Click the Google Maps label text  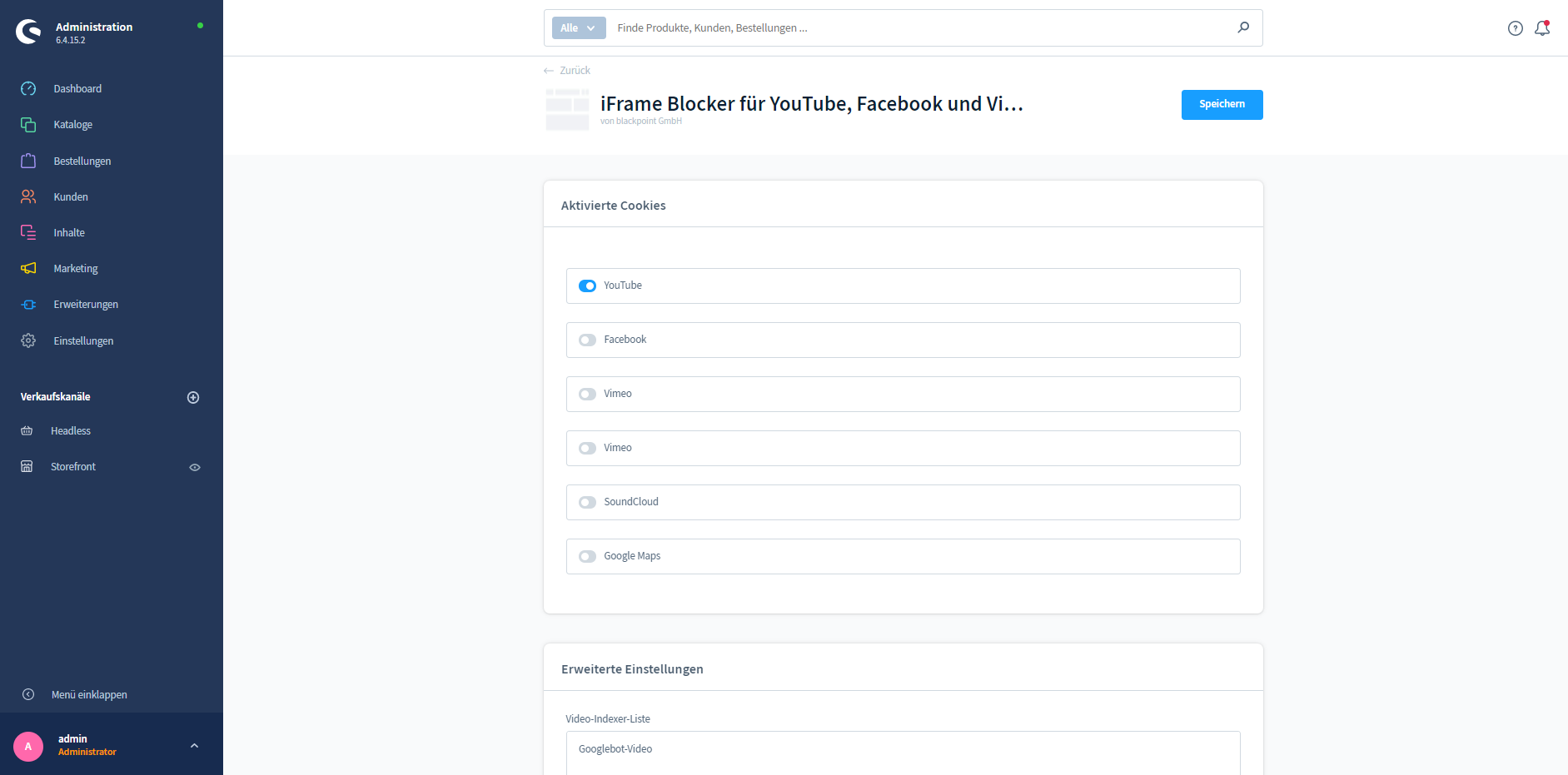click(632, 556)
